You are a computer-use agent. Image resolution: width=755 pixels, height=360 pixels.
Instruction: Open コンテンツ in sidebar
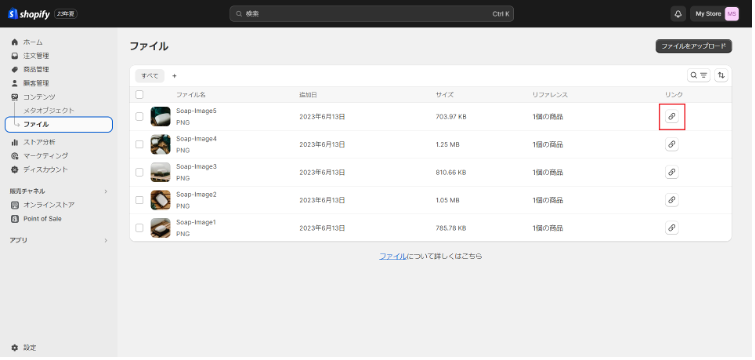tap(39, 97)
